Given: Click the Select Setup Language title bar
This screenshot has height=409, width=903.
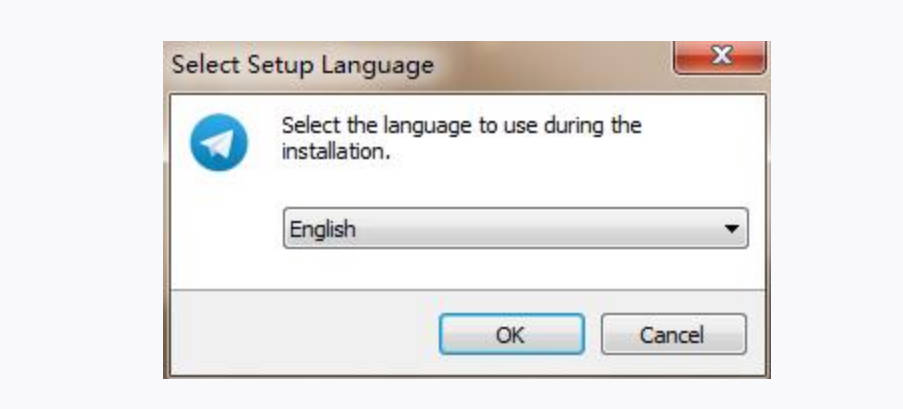Looking at the screenshot, I should (400, 65).
